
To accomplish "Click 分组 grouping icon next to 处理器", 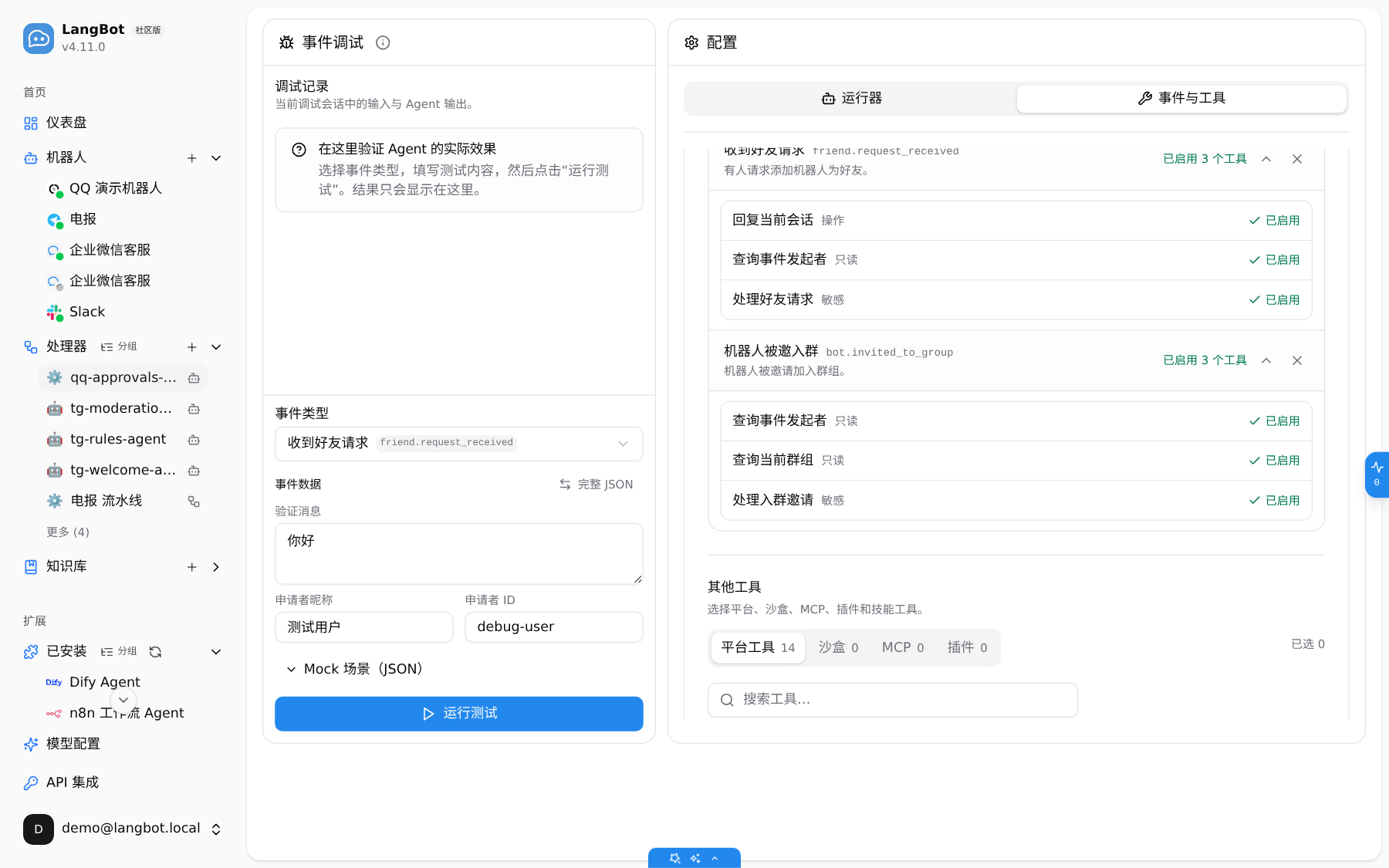I will (119, 347).
